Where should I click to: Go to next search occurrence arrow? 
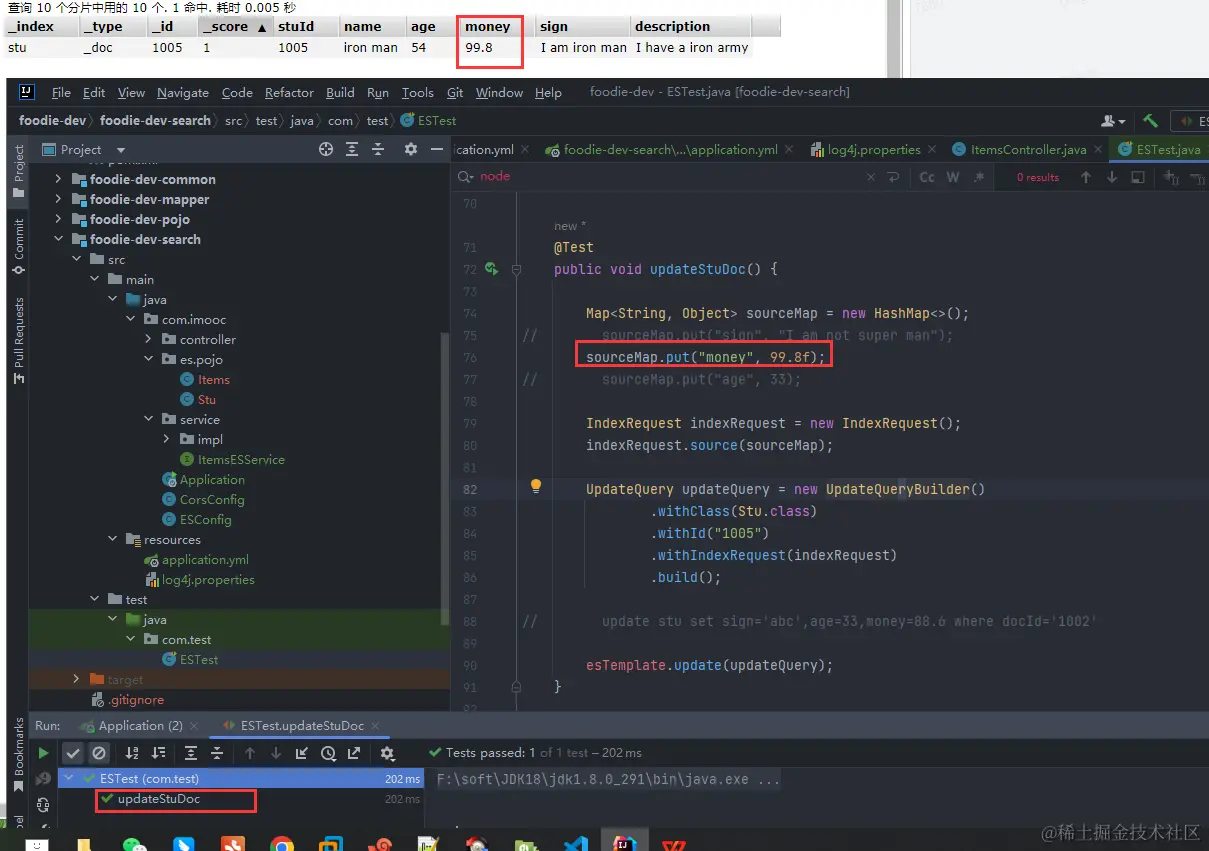click(1112, 177)
